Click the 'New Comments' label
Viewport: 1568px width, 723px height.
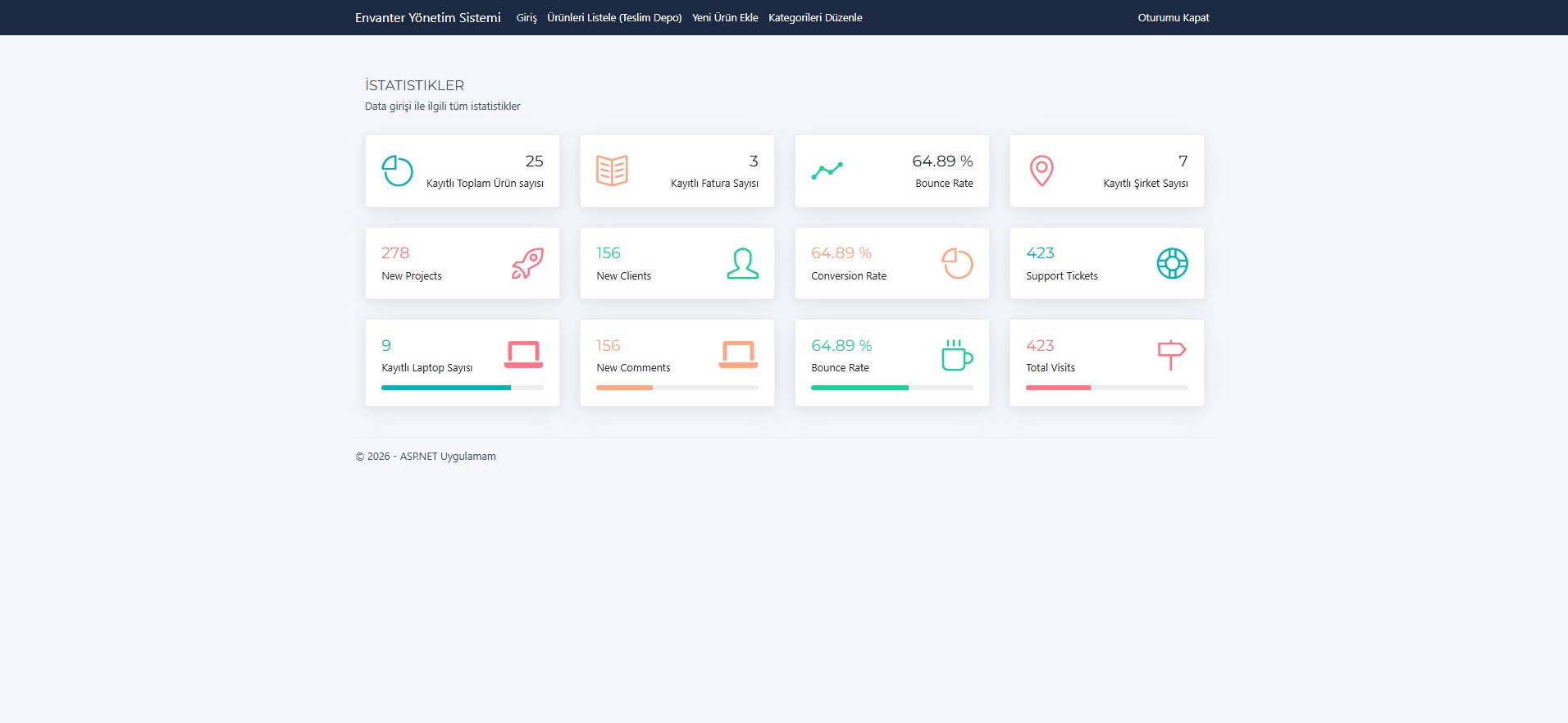[633, 368]
